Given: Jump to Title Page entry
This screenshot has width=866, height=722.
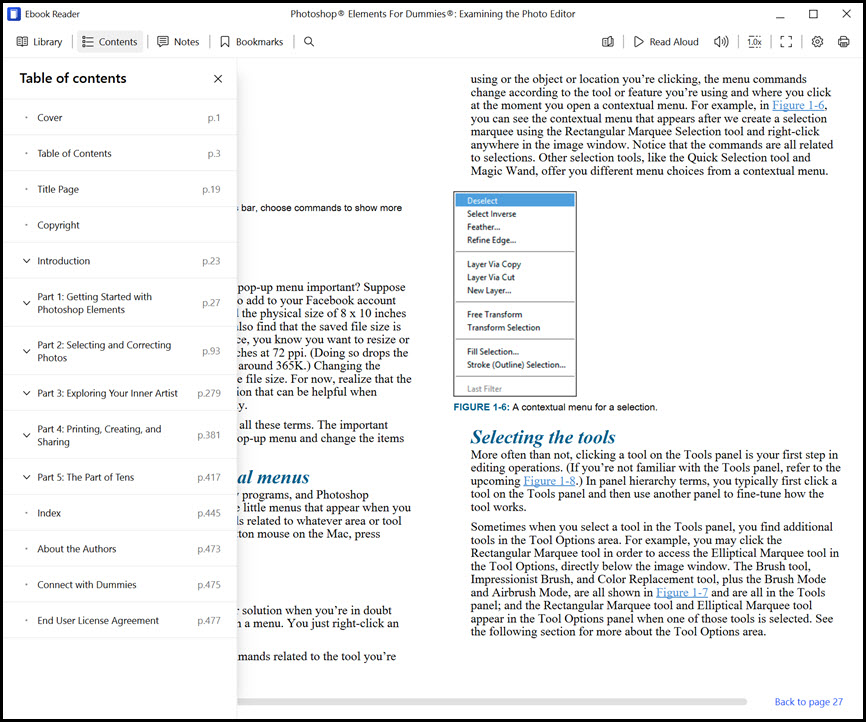Looking at the screenshot, I should (120, 189).
